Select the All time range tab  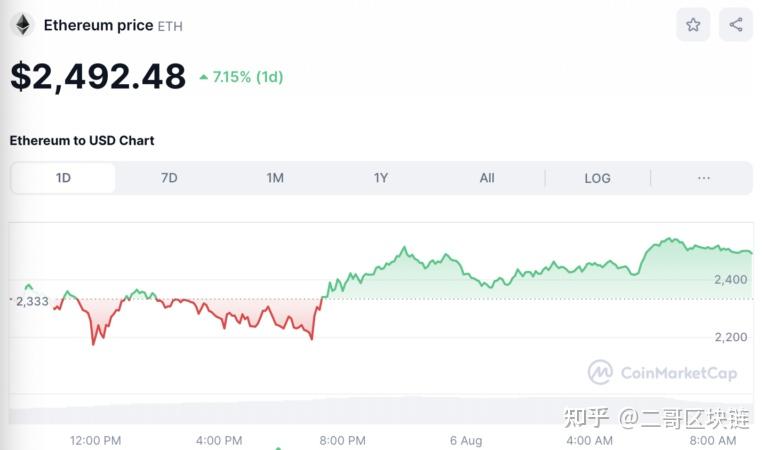pyautogui.click(x=487, y=178)
